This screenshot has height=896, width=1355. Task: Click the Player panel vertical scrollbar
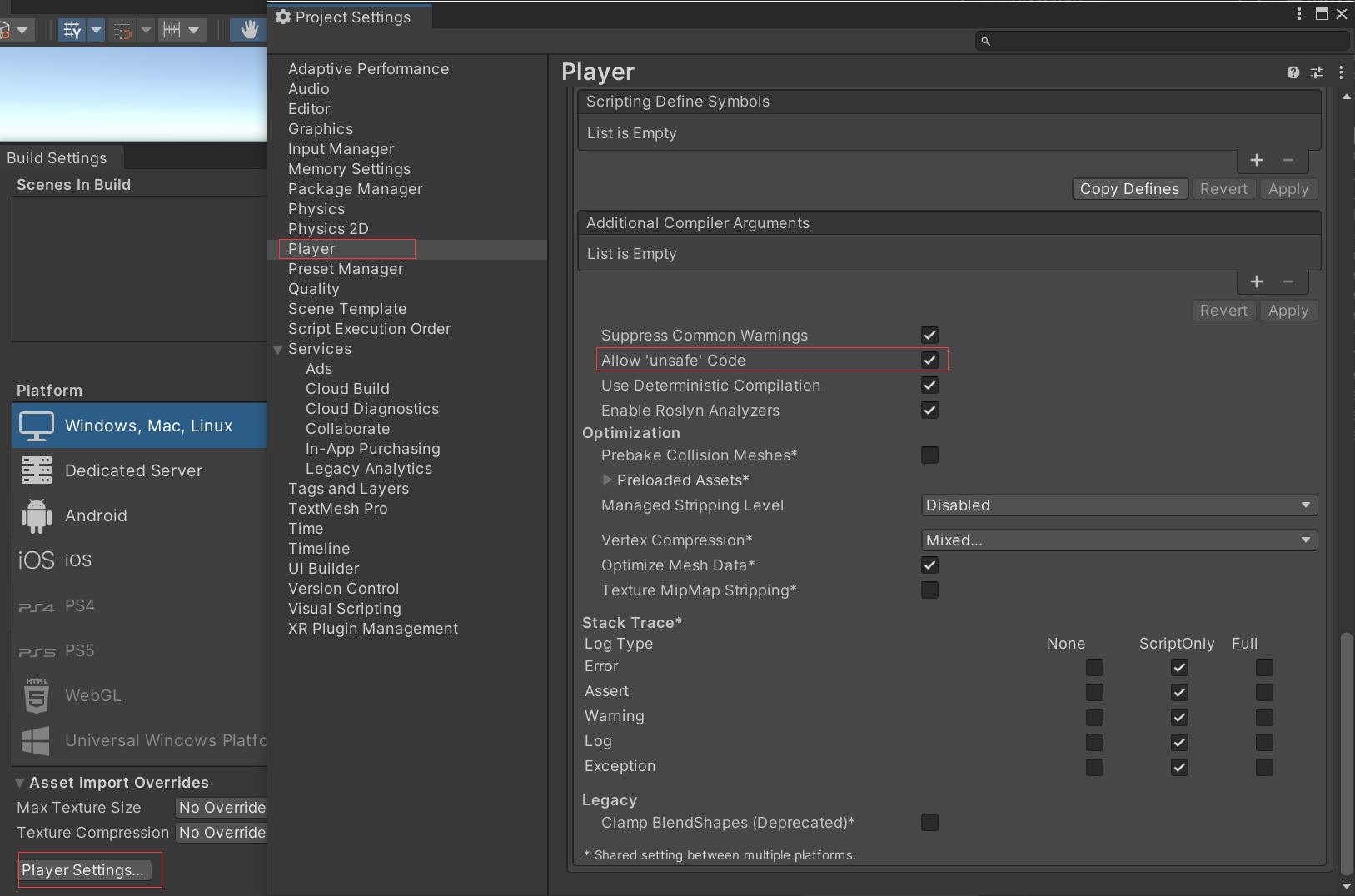click(1347, 753)
